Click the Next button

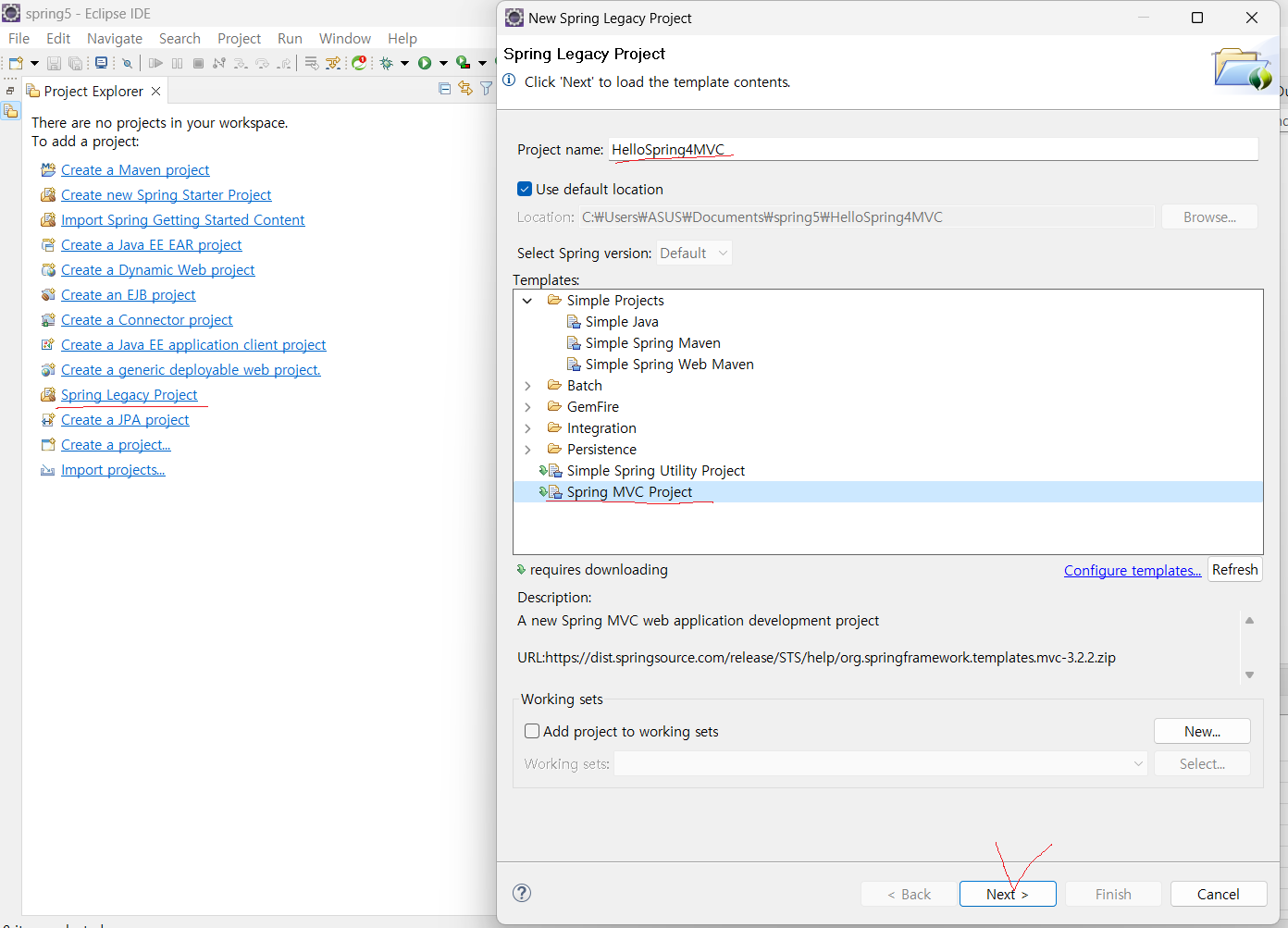point(1008,894)
